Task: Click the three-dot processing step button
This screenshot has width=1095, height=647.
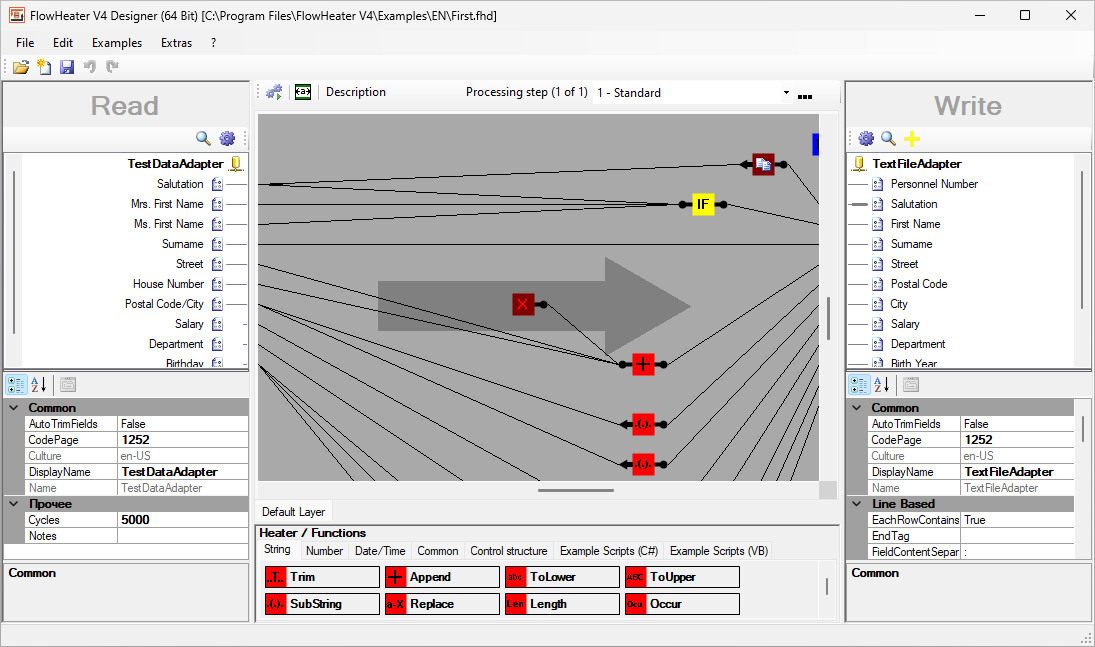Action: pos(804,94)
